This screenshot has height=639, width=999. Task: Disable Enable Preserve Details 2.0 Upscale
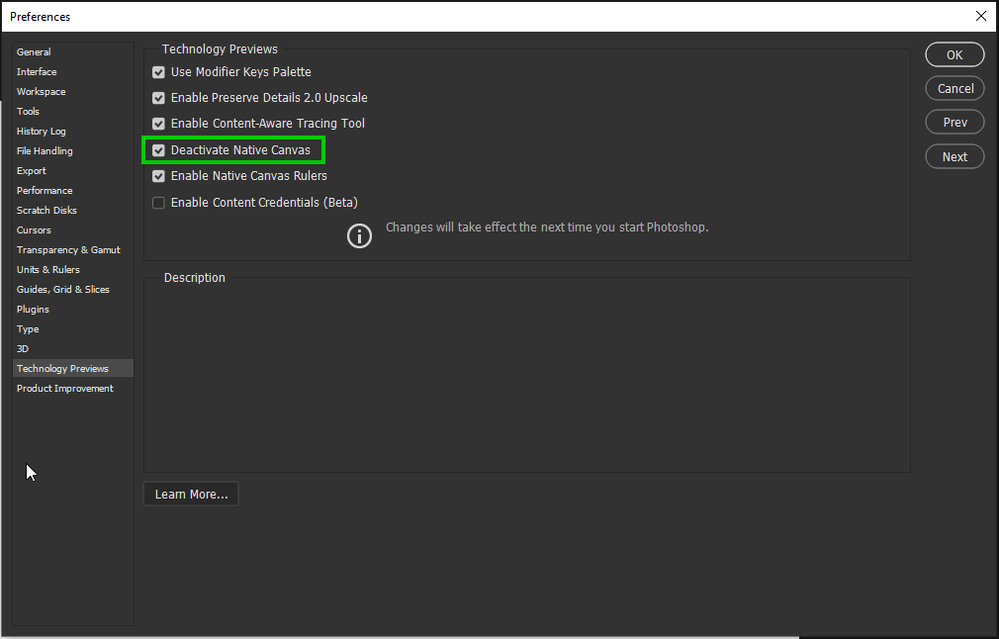158,98
